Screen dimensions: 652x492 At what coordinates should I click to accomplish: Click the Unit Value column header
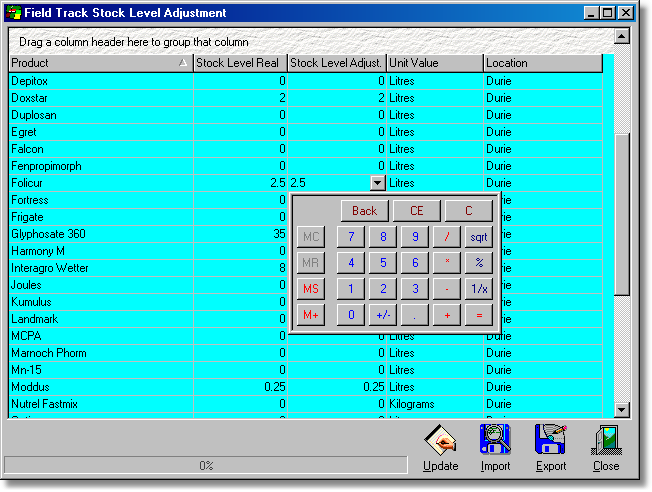coord(435,63)
